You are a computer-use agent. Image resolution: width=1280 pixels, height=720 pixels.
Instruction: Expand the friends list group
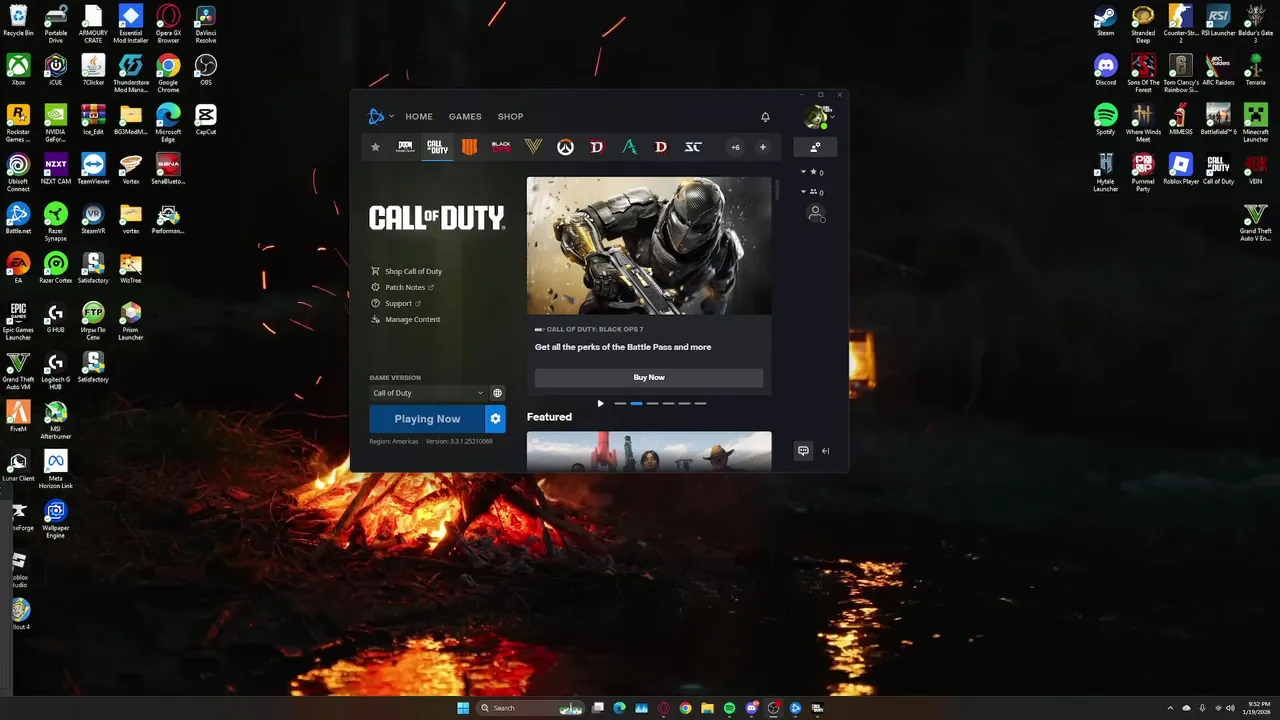pyautogui.click(x=812, y=192)
